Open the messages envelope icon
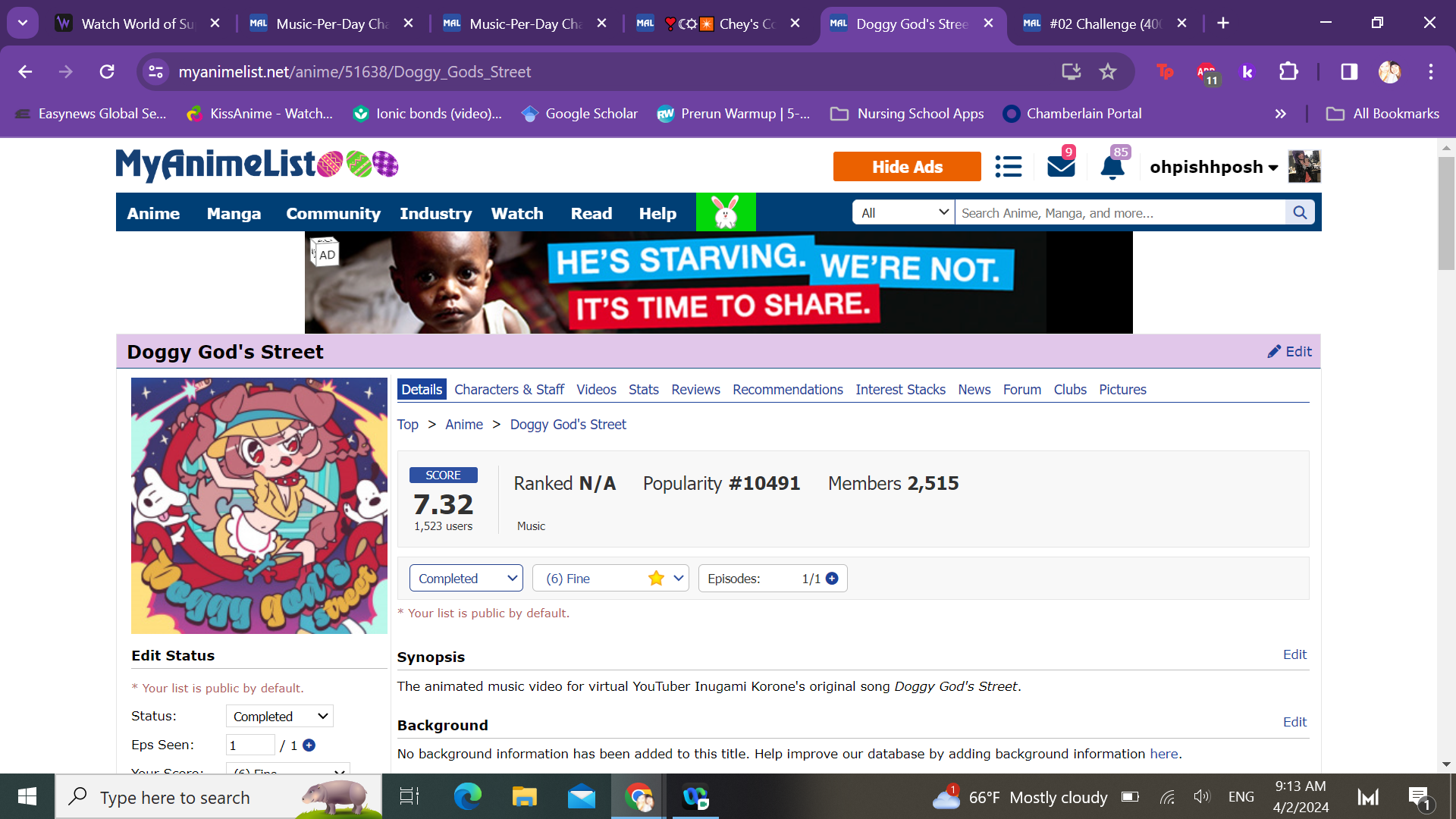The image size is (1456, 819). click(x=1060, y=166)
